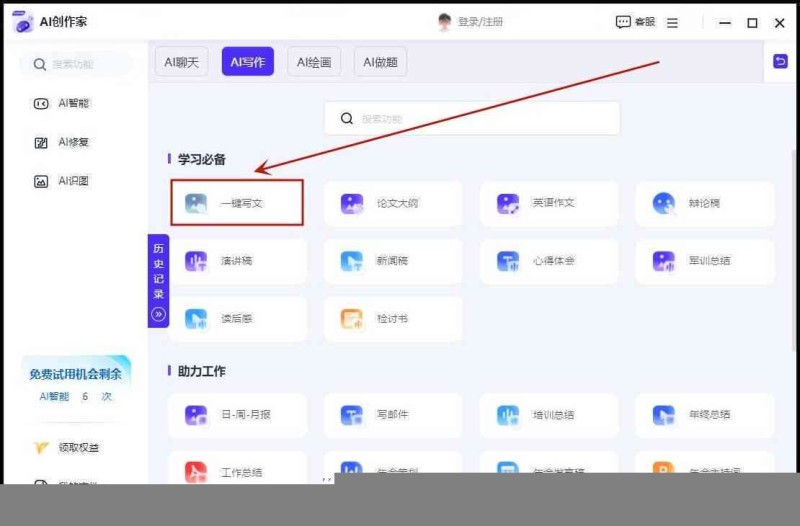Switch to the AI聊天 tab
This screenshot has width=800, height=526.
coord(181,62)
